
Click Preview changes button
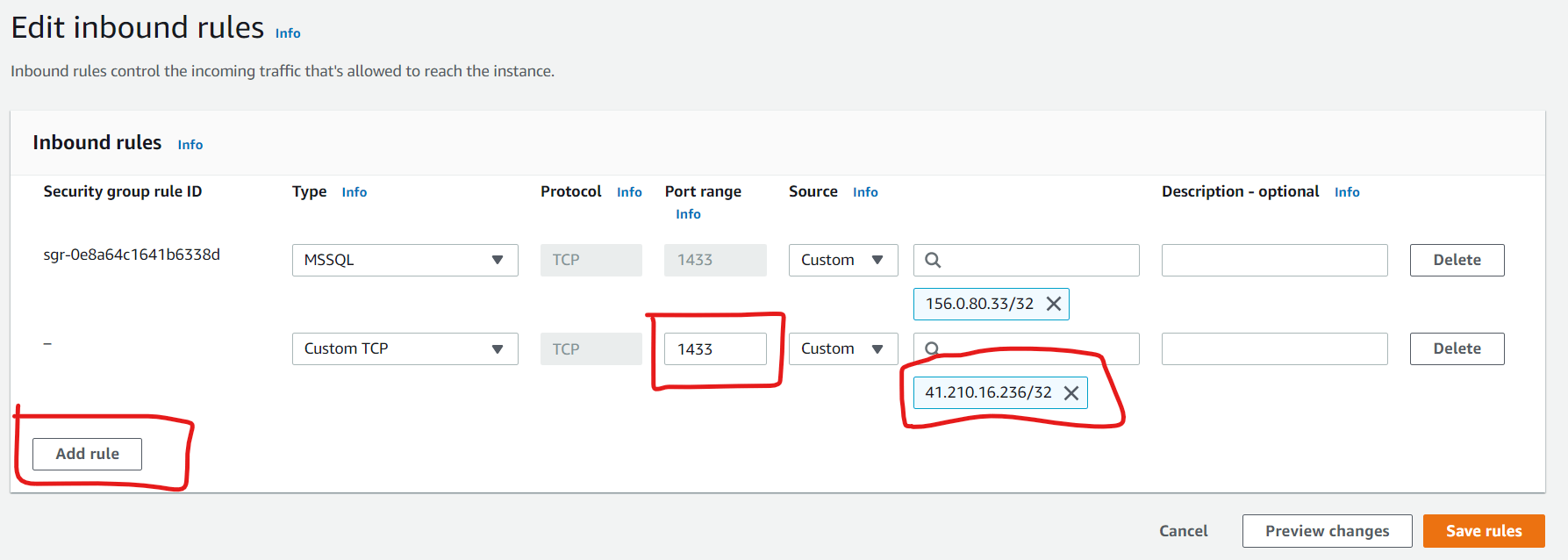click(1327, 531)
